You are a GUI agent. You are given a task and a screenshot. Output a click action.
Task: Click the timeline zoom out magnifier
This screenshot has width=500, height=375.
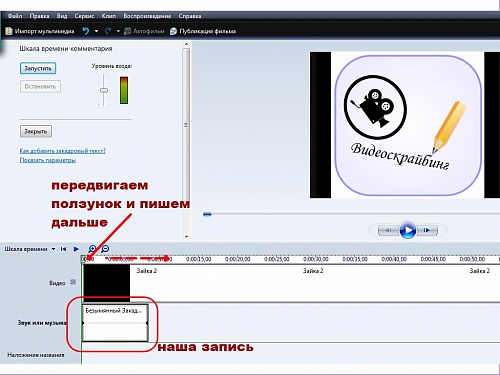105,249
